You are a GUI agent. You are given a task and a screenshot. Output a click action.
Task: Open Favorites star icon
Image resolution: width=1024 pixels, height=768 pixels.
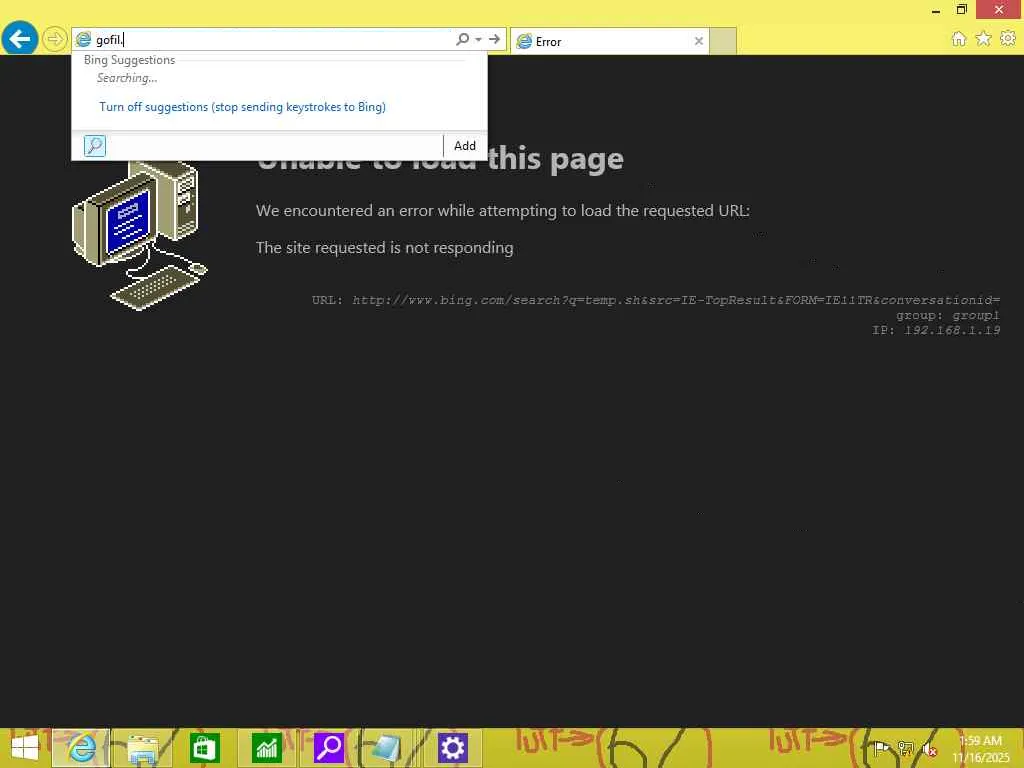click(x=984, y=39)
